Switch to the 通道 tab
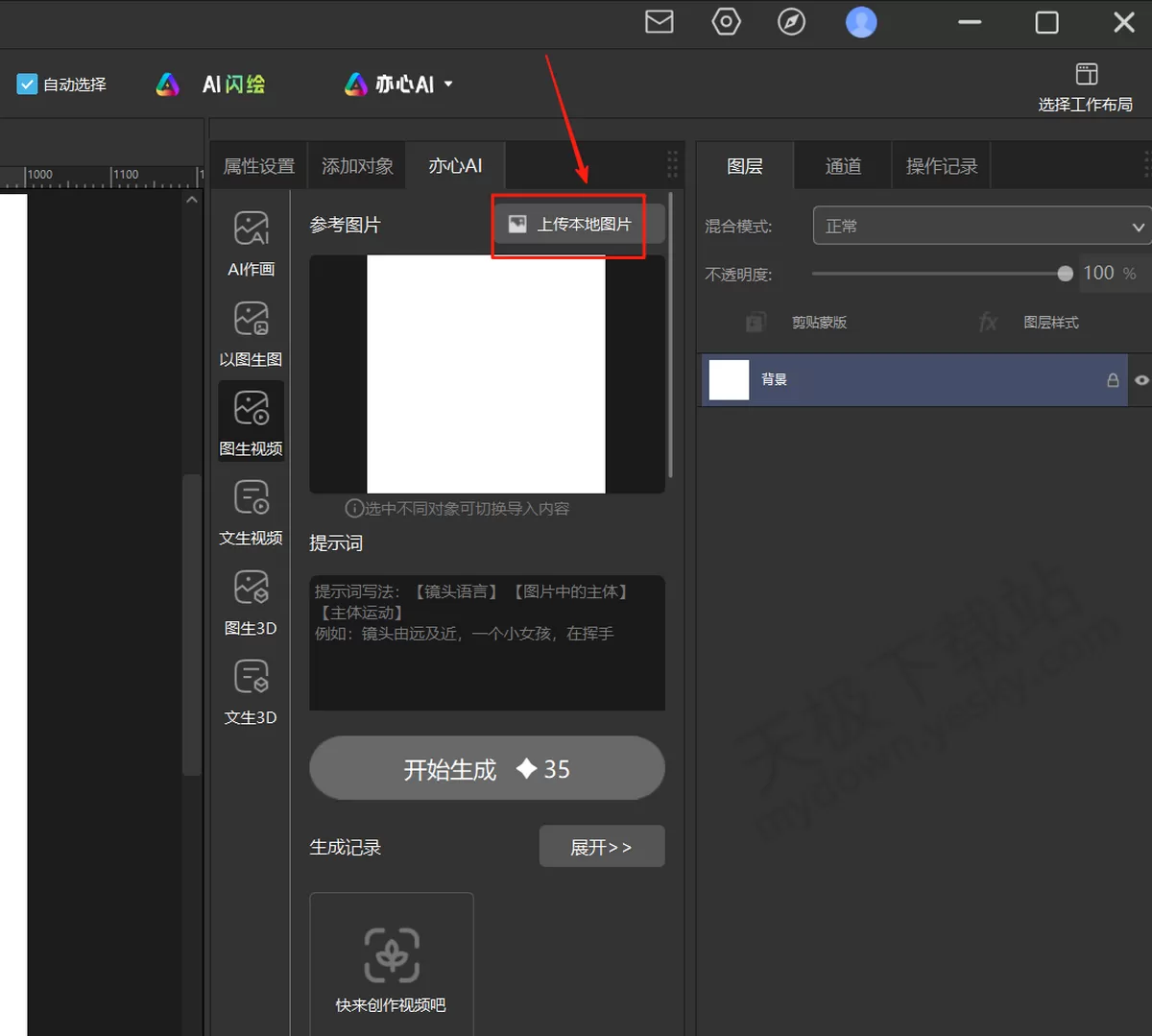The width and height of the screenshot is (1152, 1036). (843, 166)
